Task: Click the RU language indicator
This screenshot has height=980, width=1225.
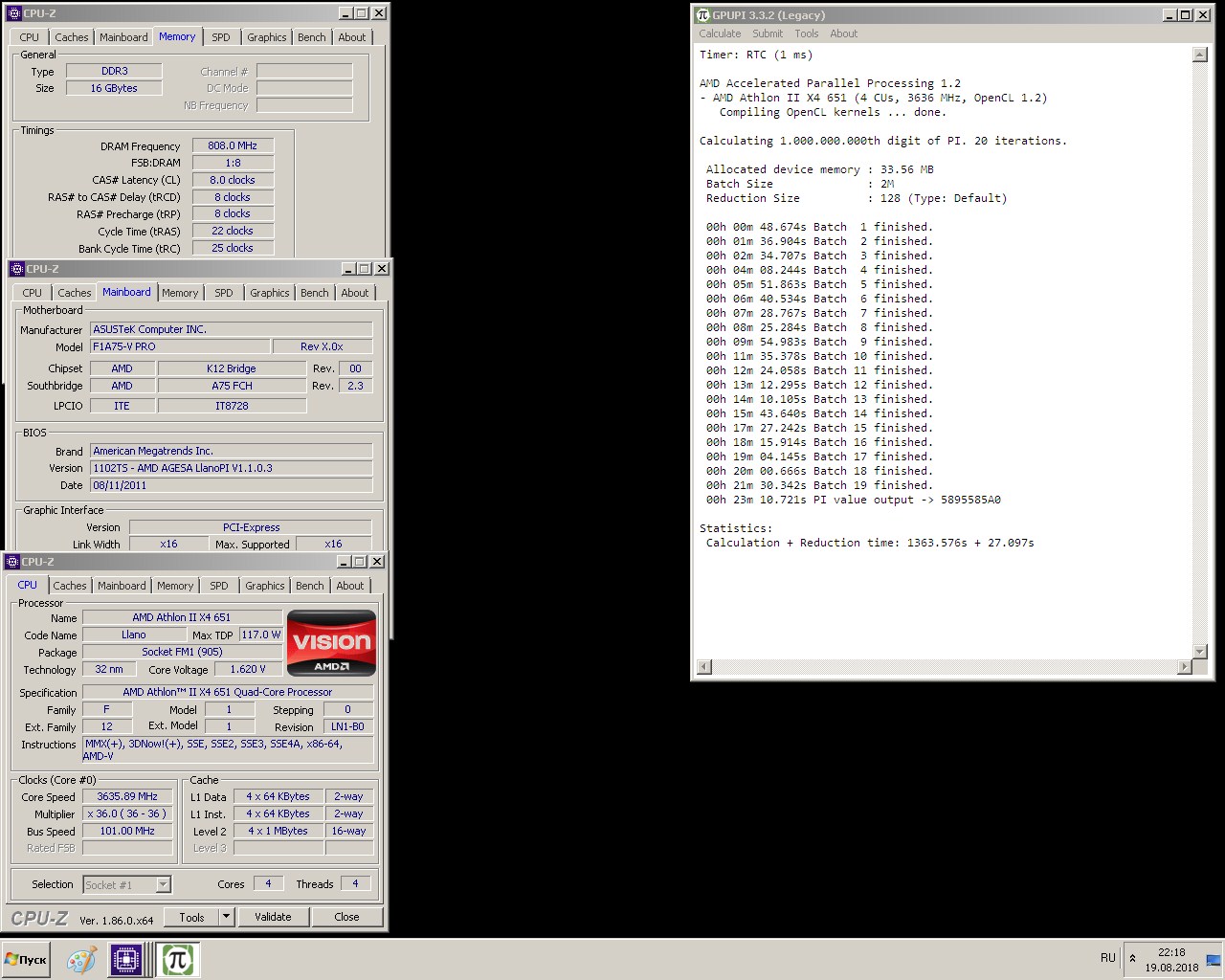Action: click(x=1107, y=958)
